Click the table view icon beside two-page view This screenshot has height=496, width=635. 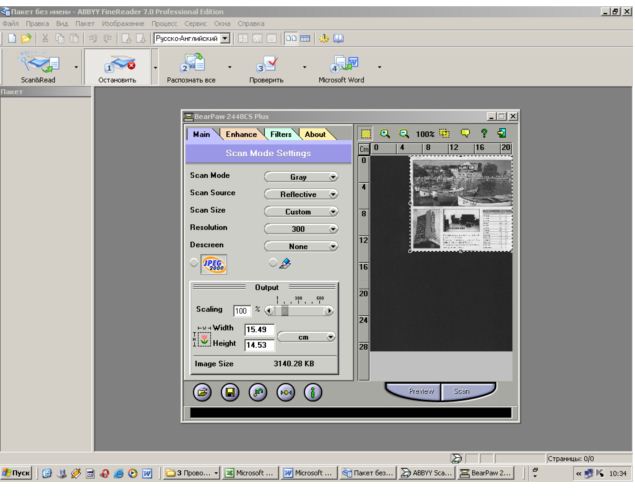(305, 38)
